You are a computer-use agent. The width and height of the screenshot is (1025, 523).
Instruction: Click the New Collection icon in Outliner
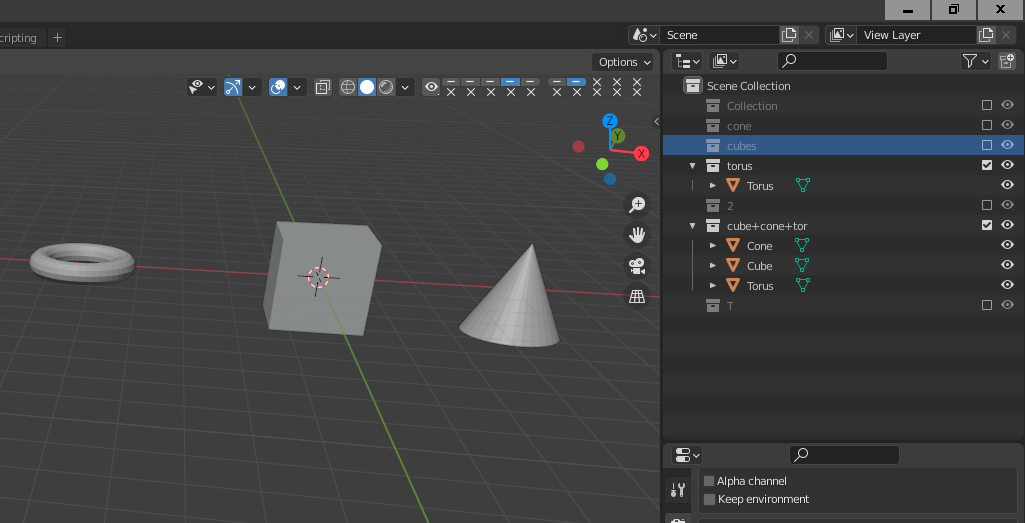(1007, 61)
